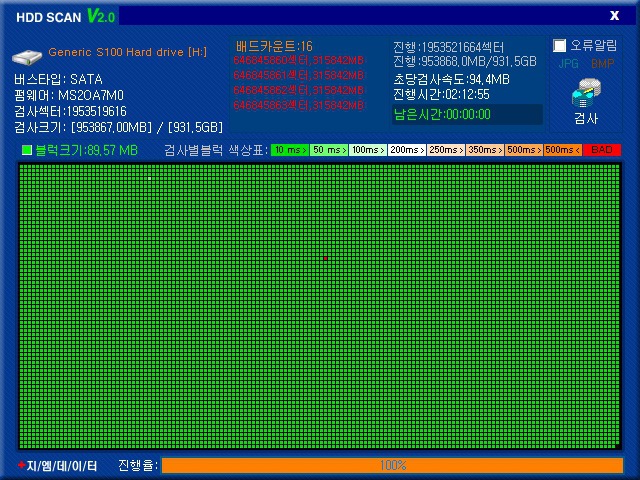Click the HDD SCAN V2.0 title logo
The height and width of the screenshot is (480, 640).
pos(65,17)
